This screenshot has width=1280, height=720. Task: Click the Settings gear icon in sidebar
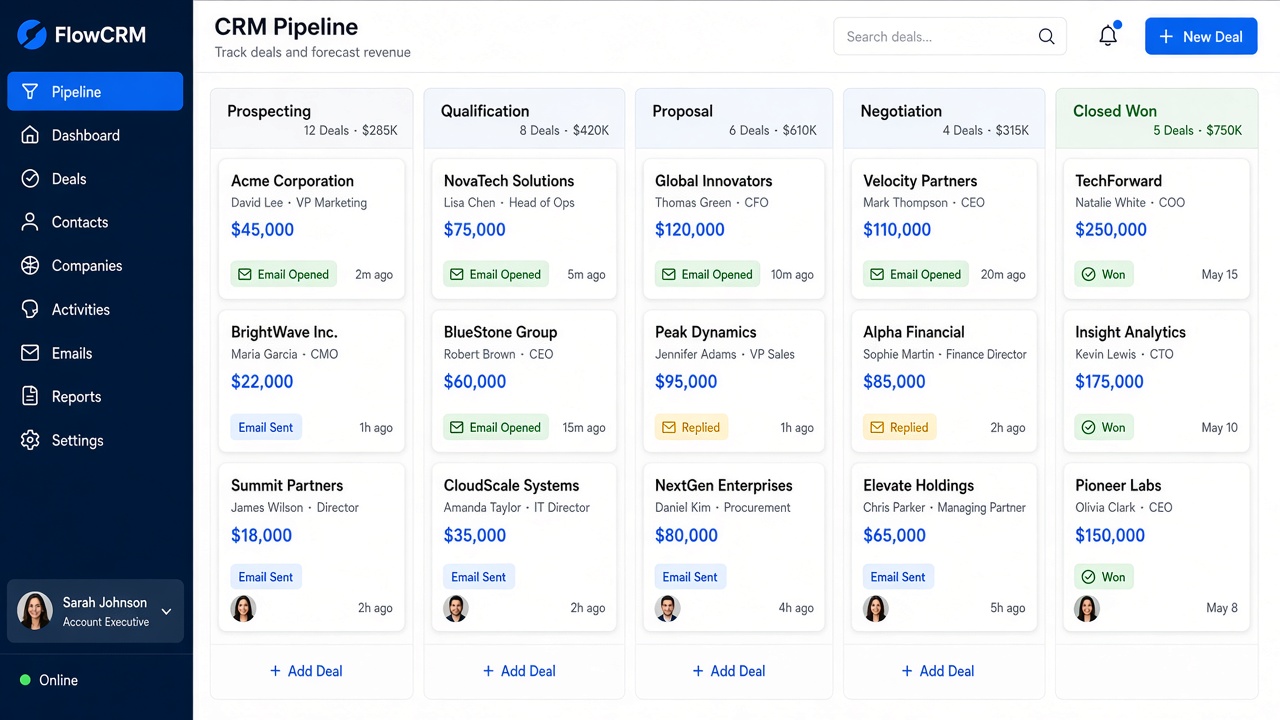(x=30, y=440)
